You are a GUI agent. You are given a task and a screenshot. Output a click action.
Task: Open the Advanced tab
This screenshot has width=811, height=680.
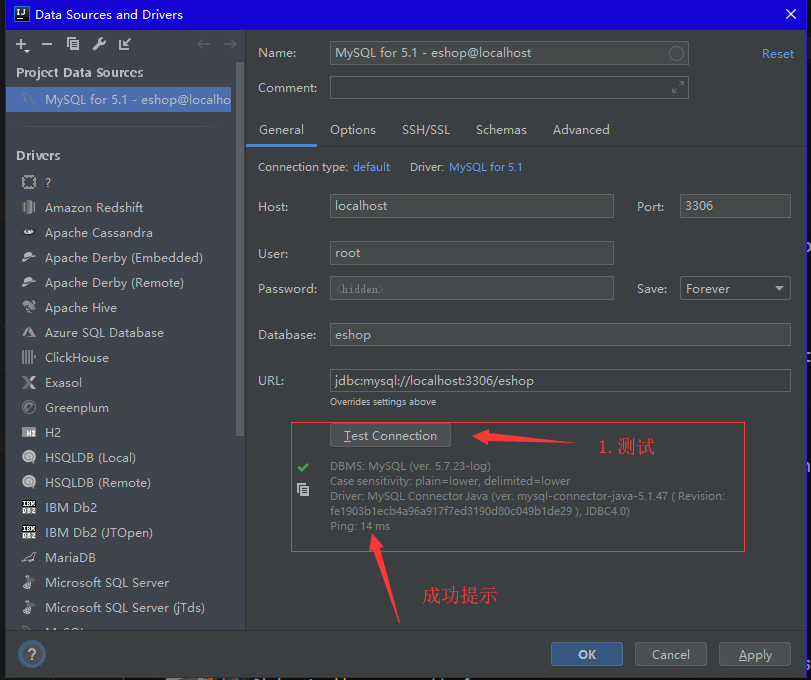[581, 130]
